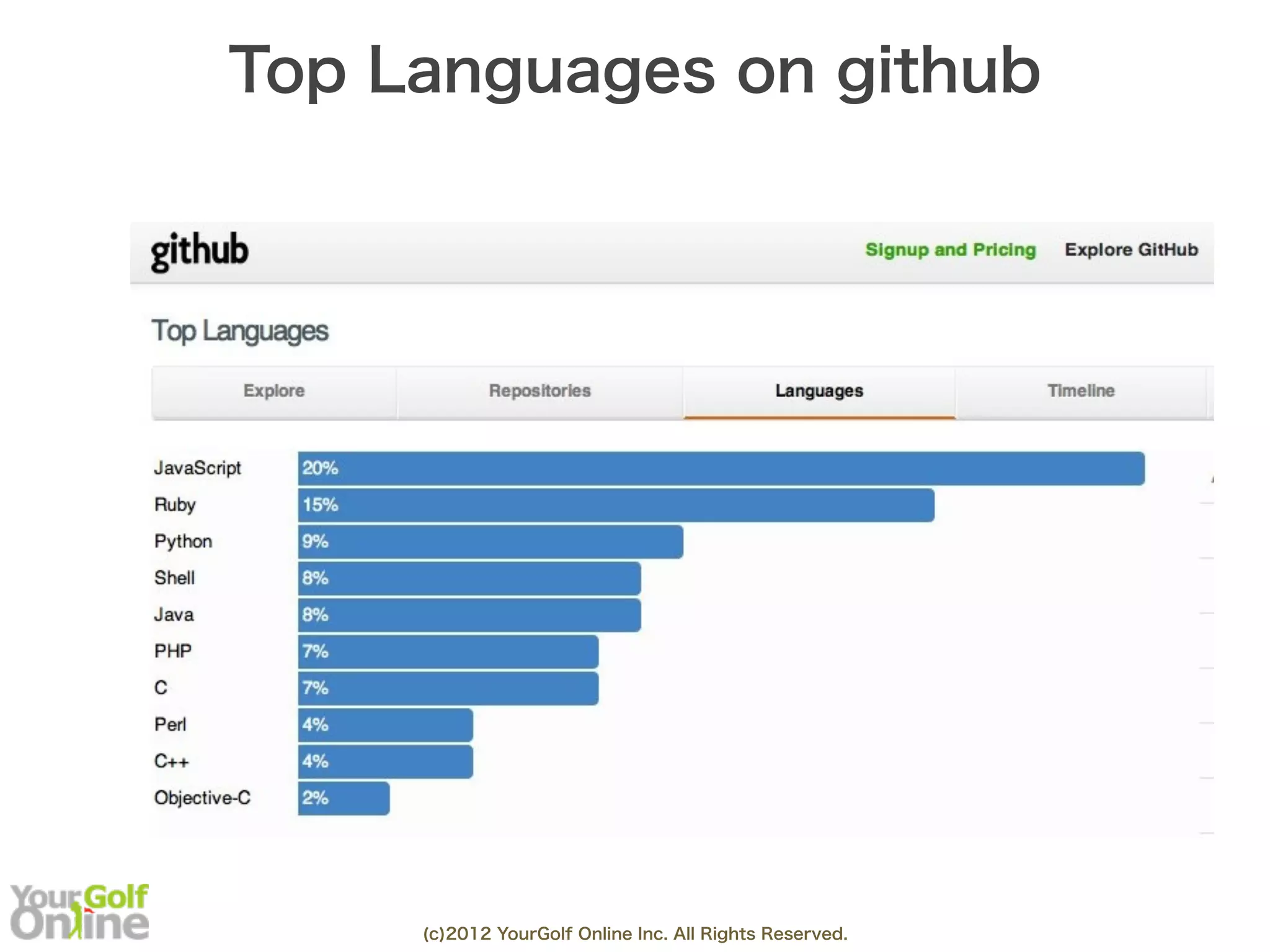Click the Python language label
The width and height of the screenshot is (1270, 952).
pos(183,542)
